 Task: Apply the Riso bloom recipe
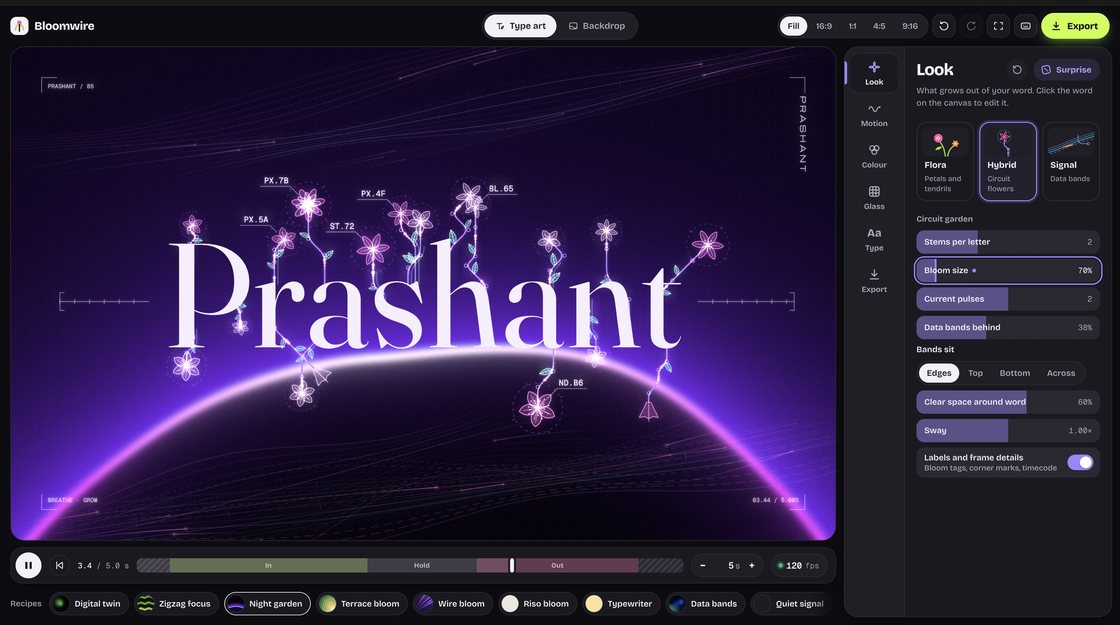[538, 604]
